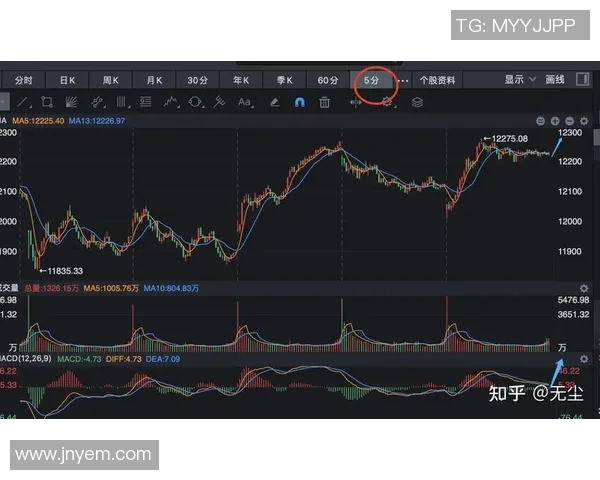Switch to the 30分 timeframe tab
The image size is (600, 480).
click(197, 80)
